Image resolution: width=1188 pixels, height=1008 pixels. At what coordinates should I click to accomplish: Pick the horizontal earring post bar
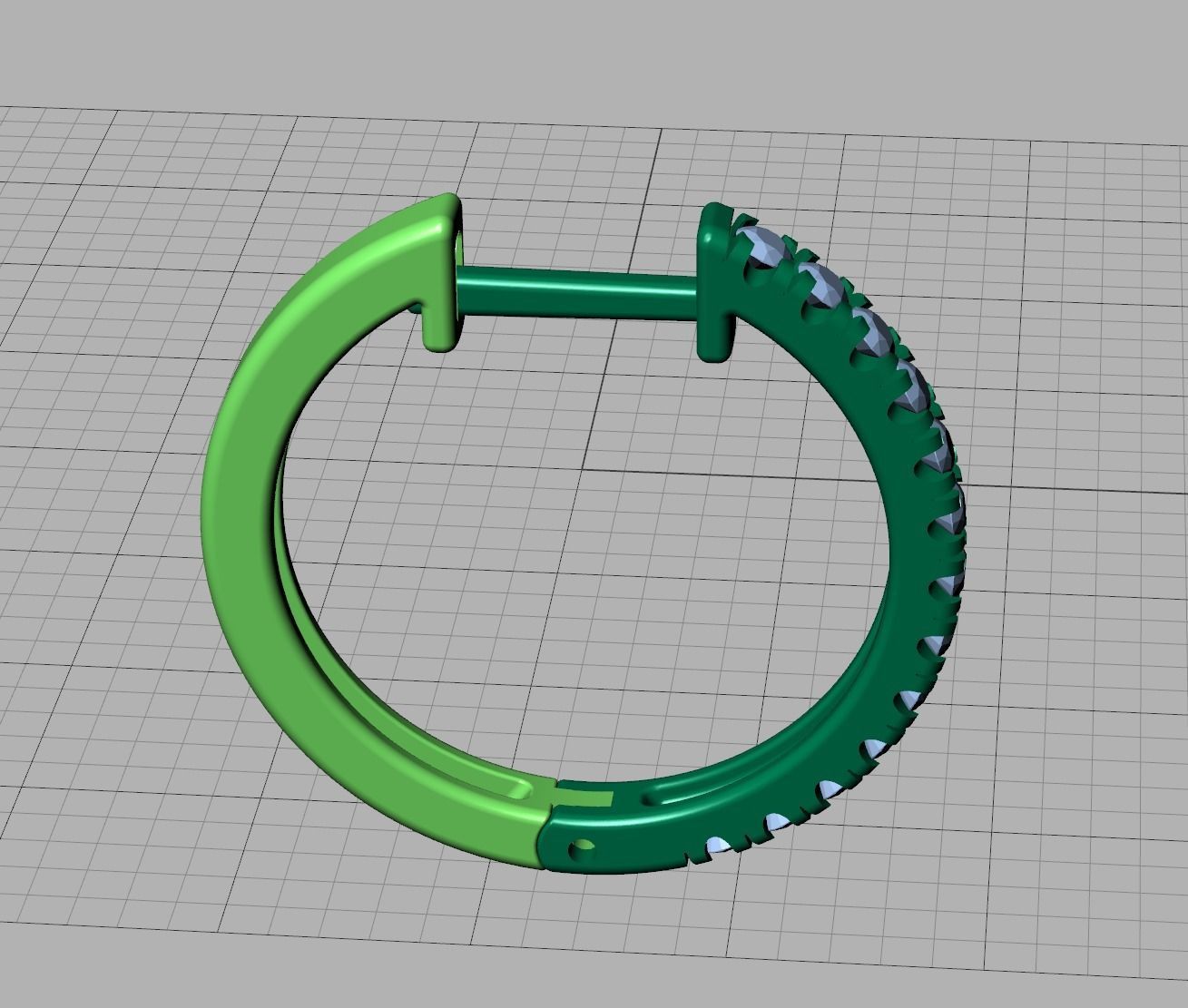tap(577, 291)
